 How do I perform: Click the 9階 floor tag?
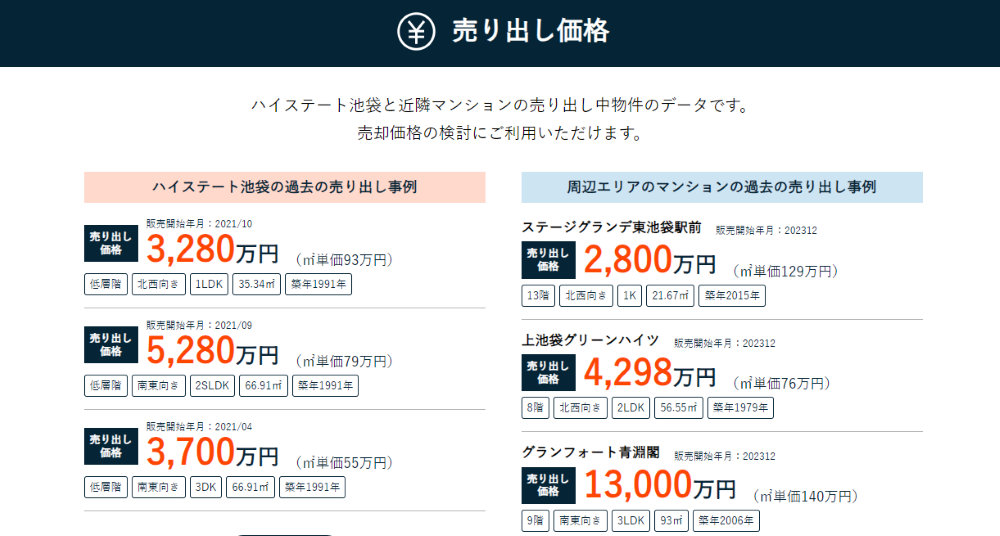click(x=535, y=521)
